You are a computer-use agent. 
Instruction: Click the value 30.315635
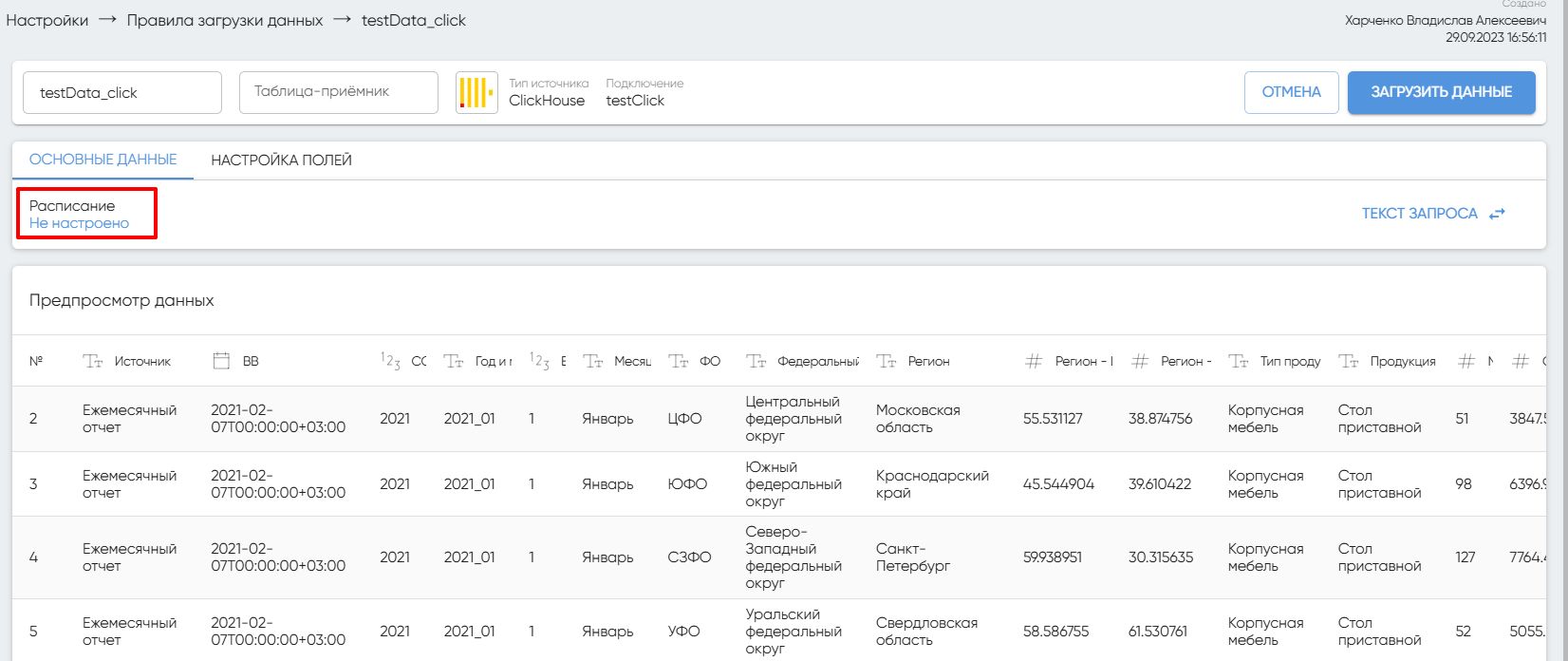[1161, 557]
